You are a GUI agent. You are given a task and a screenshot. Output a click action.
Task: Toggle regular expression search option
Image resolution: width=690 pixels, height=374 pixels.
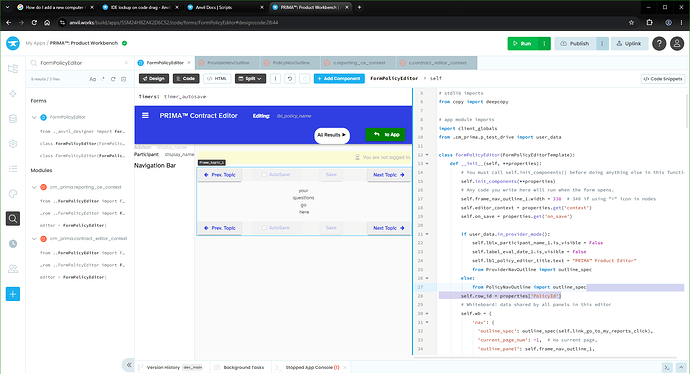coord(103,79)
